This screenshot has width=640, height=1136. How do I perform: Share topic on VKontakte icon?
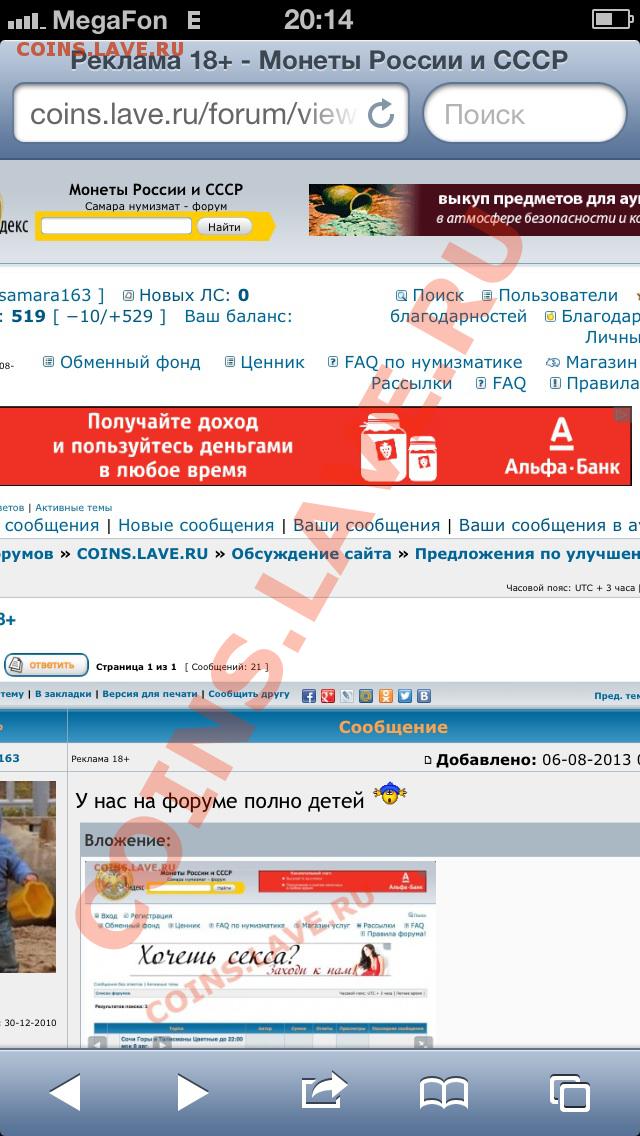click(424, 696)
